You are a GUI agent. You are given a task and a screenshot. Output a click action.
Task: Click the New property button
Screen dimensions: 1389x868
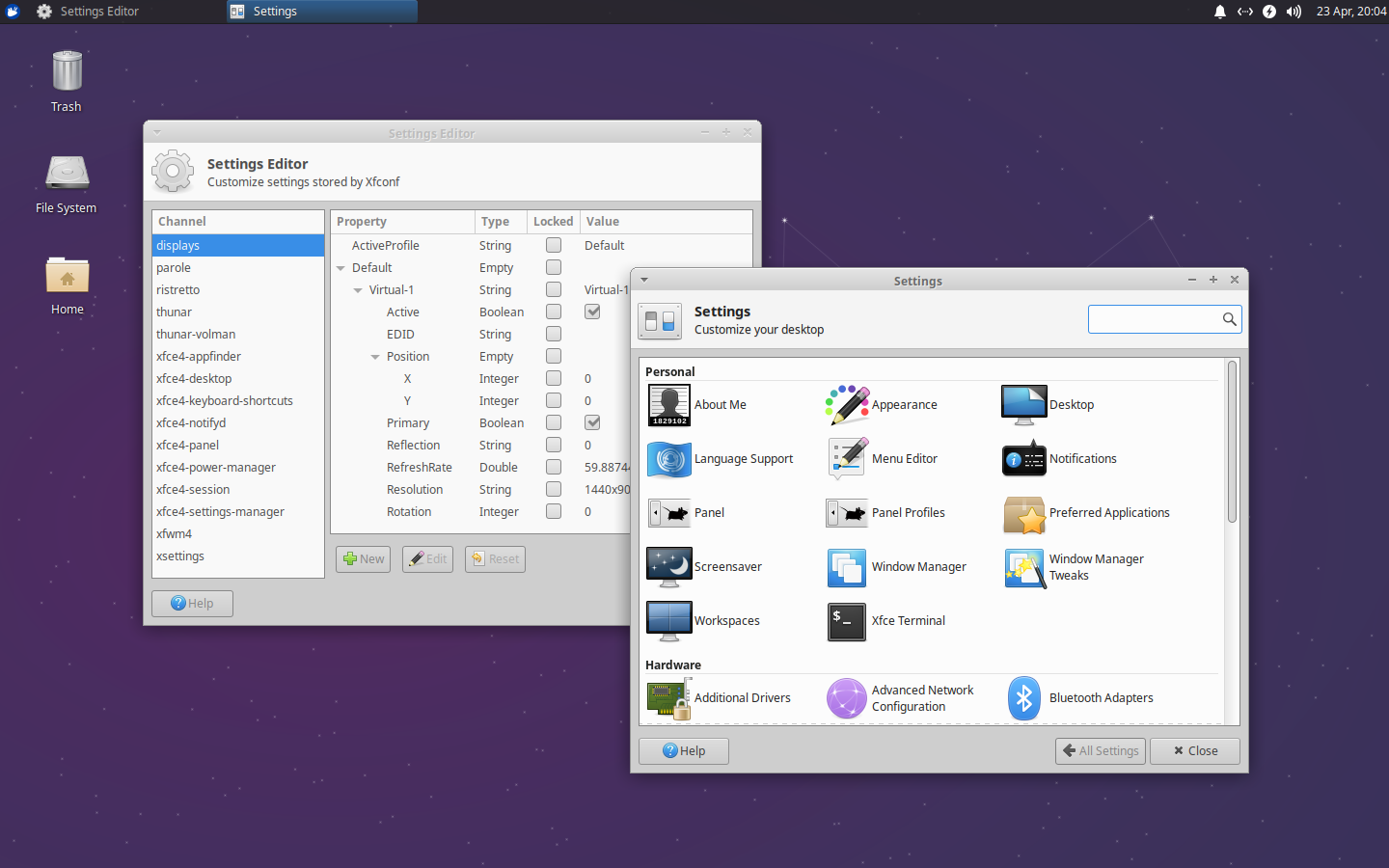click(x=363, y=558)
